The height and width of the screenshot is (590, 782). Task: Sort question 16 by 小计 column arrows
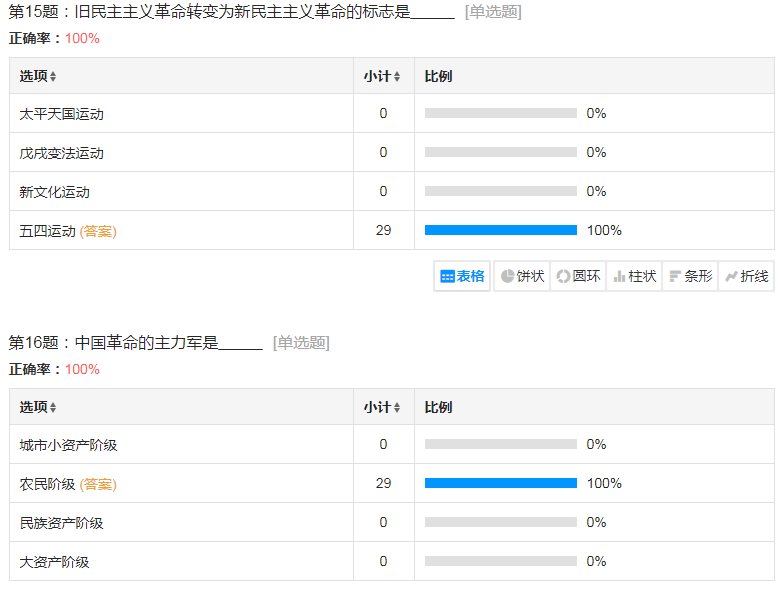[397, 408]
